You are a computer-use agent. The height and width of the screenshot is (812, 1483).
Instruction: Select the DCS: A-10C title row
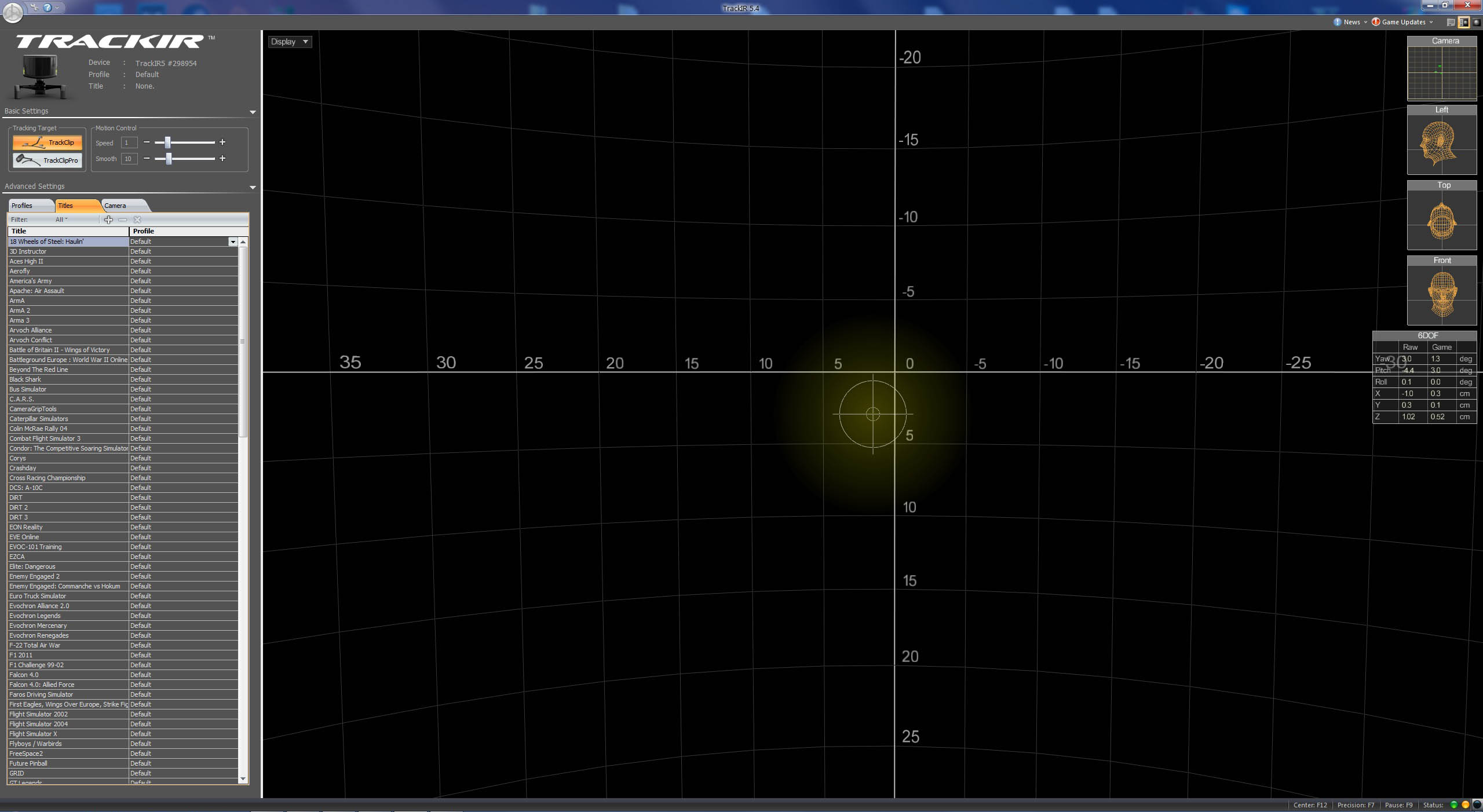coord(68,488)
